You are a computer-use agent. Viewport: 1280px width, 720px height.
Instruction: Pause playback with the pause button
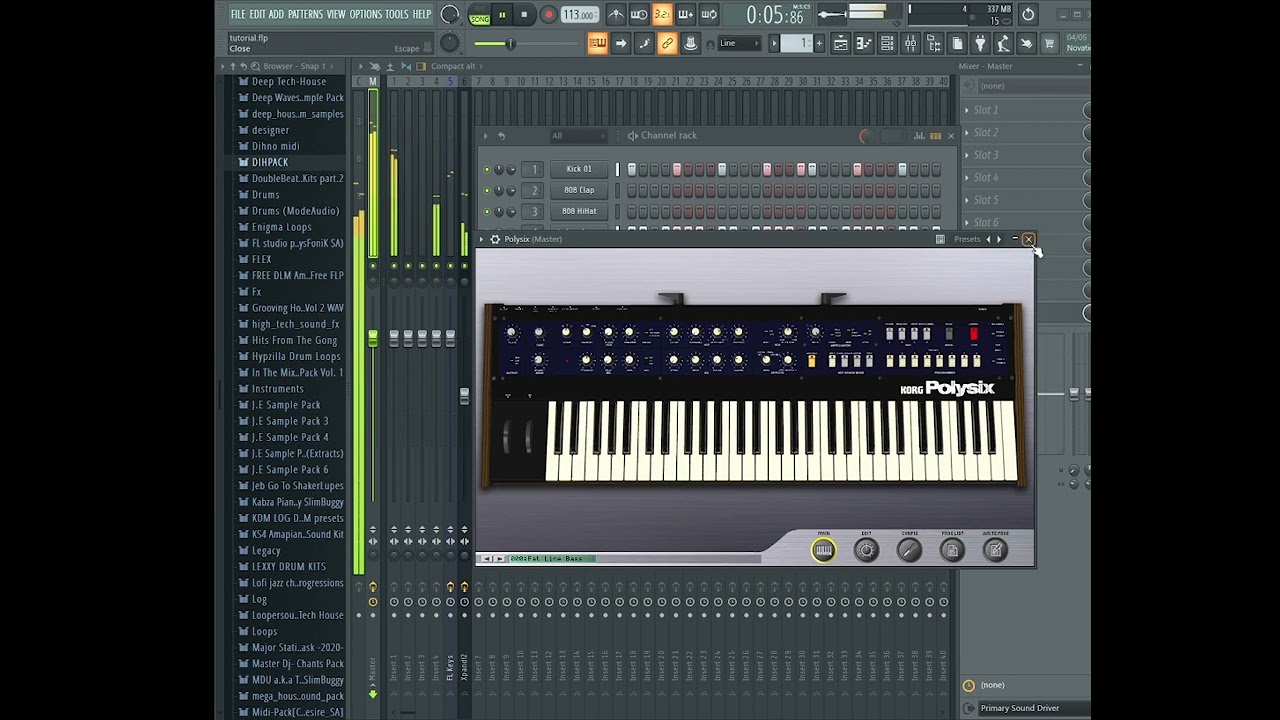(502, 15)
